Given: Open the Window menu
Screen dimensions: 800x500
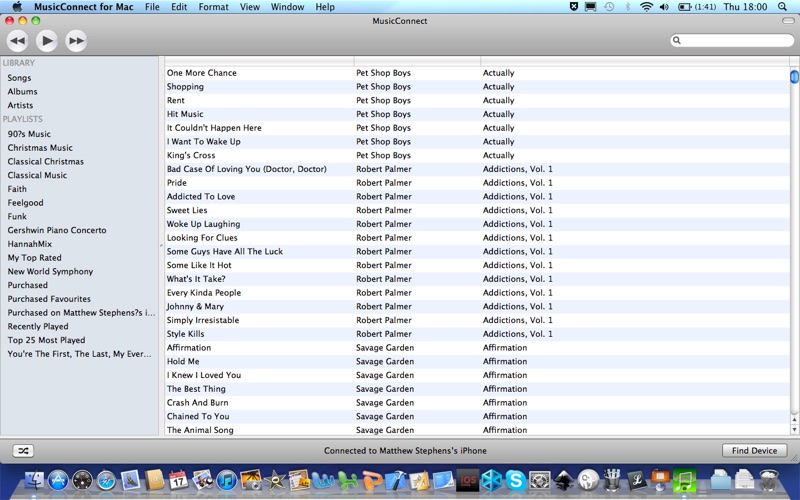Looking at the screenshot, I should pyautogui.click(x=287, y=7).
